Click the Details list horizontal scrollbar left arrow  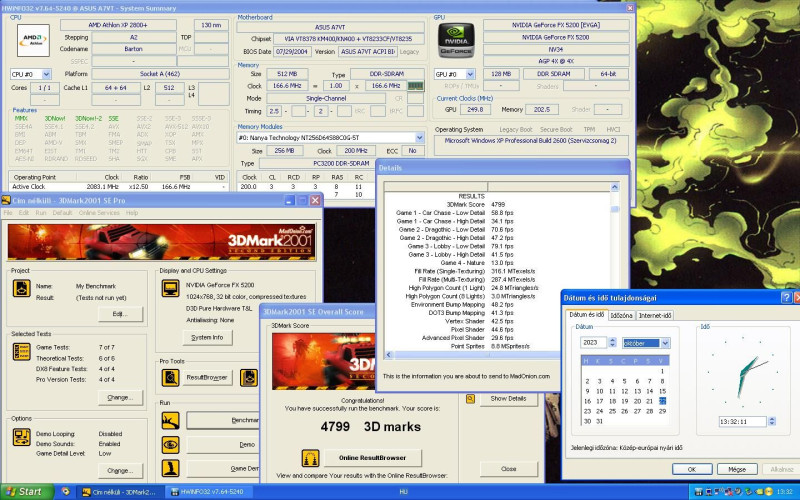(389, 355)
